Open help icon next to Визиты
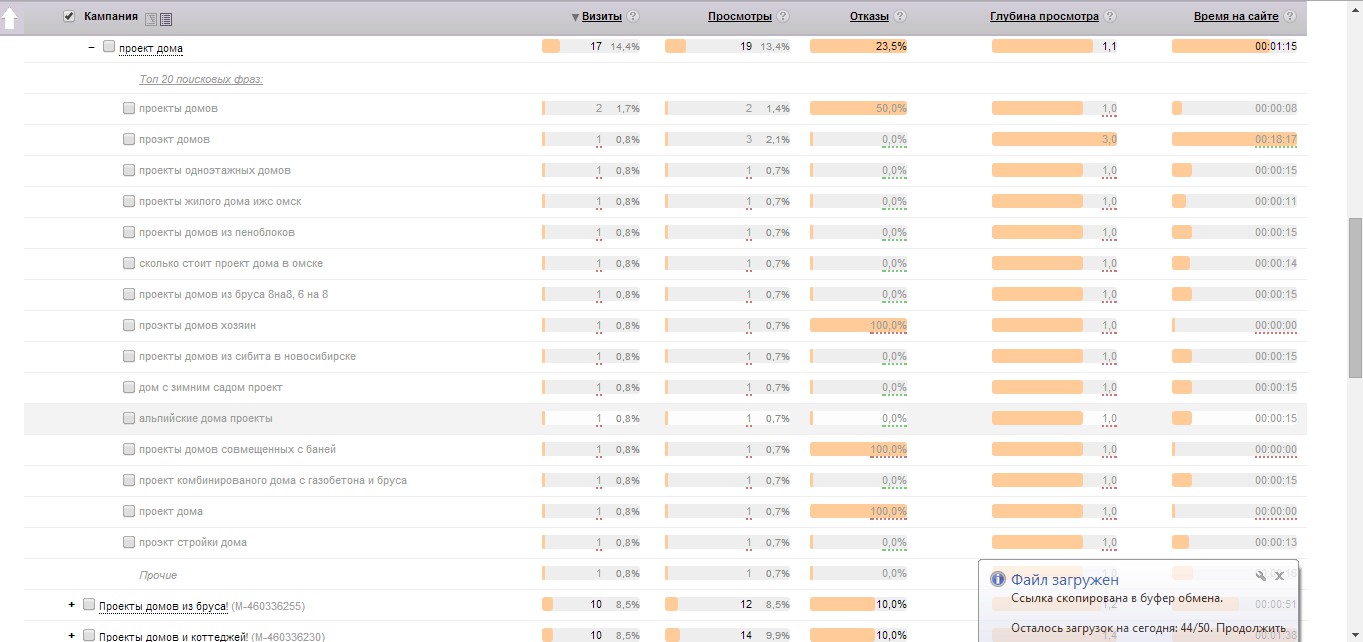Screen dimensions: 1363x642 pos(633,16)
